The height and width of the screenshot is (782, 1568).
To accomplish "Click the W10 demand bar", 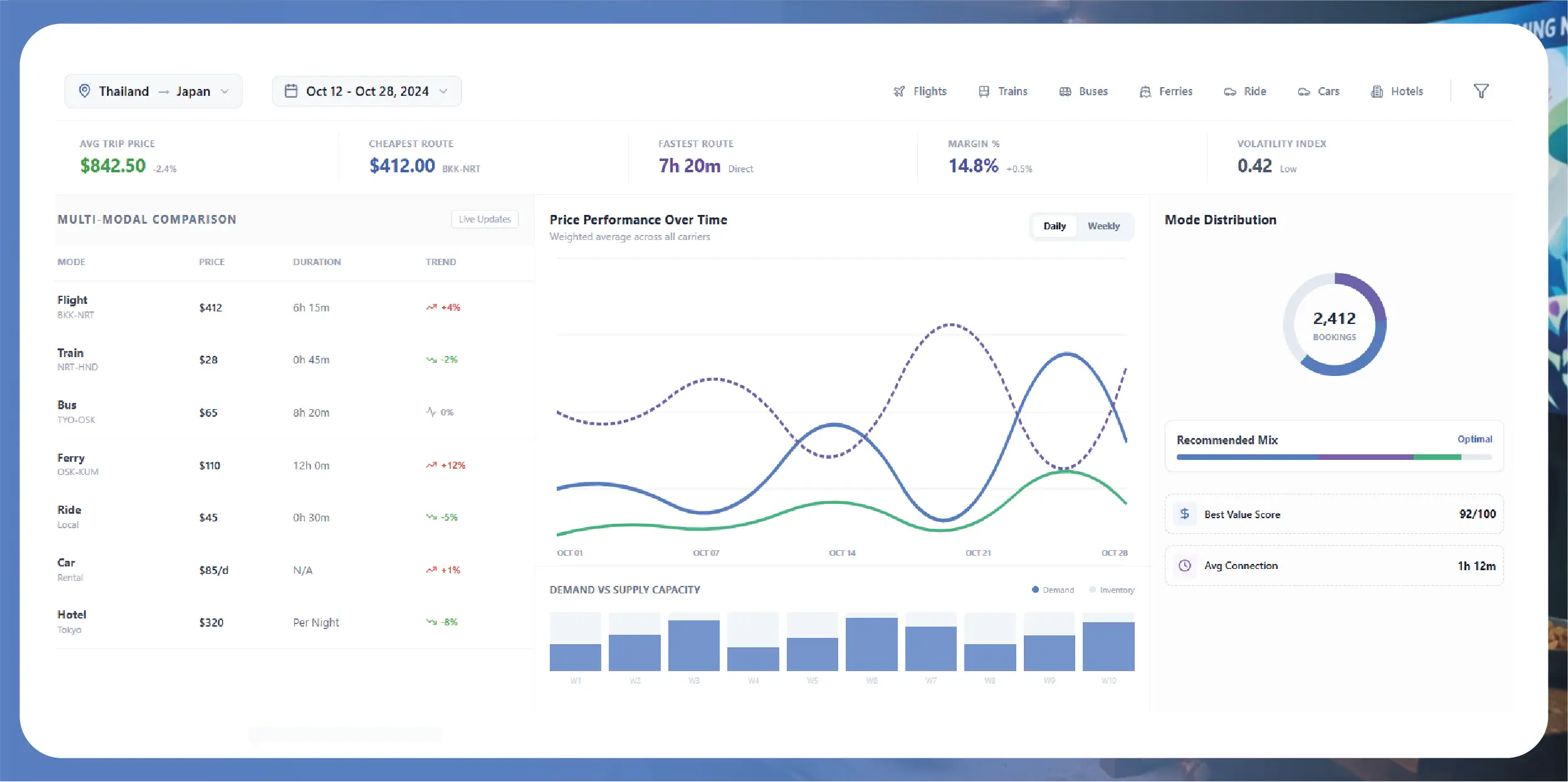I will tap(1108, 647).
